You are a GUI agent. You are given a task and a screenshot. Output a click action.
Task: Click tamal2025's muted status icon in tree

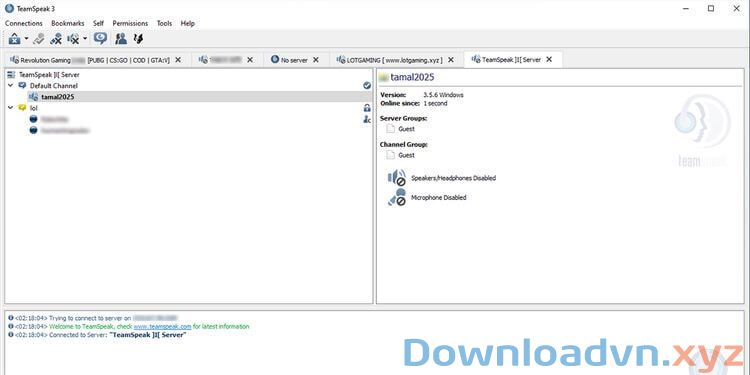tap(33, 97)
